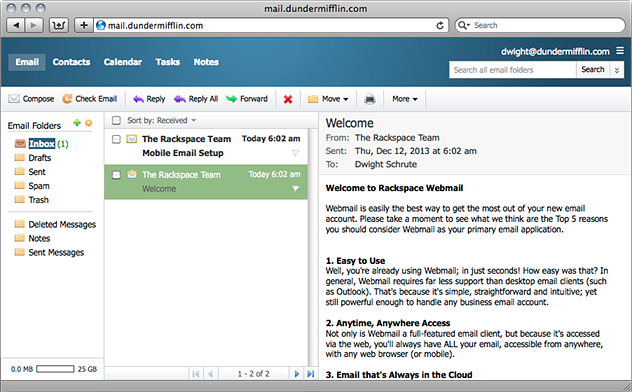Switch to the Notes tab
The height and width of the screenshot is (392, 632).
(206, 62)
